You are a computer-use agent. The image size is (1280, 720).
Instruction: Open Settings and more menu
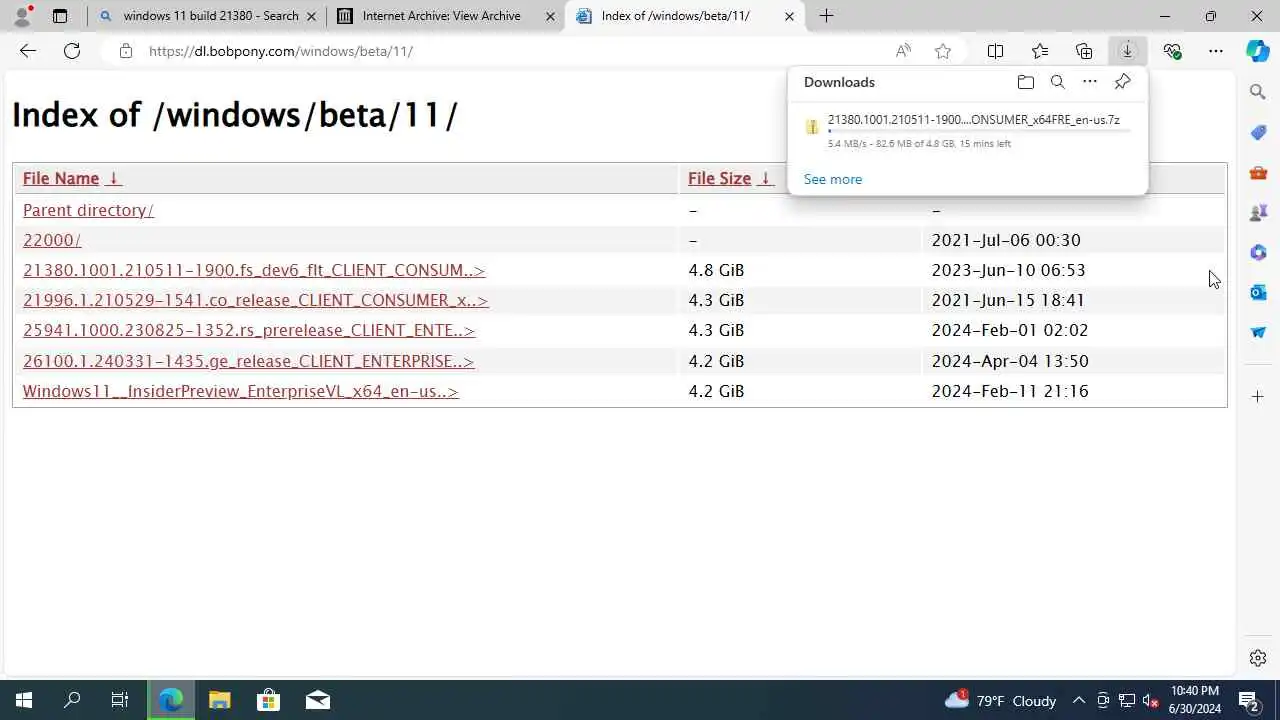point(1216,51)
